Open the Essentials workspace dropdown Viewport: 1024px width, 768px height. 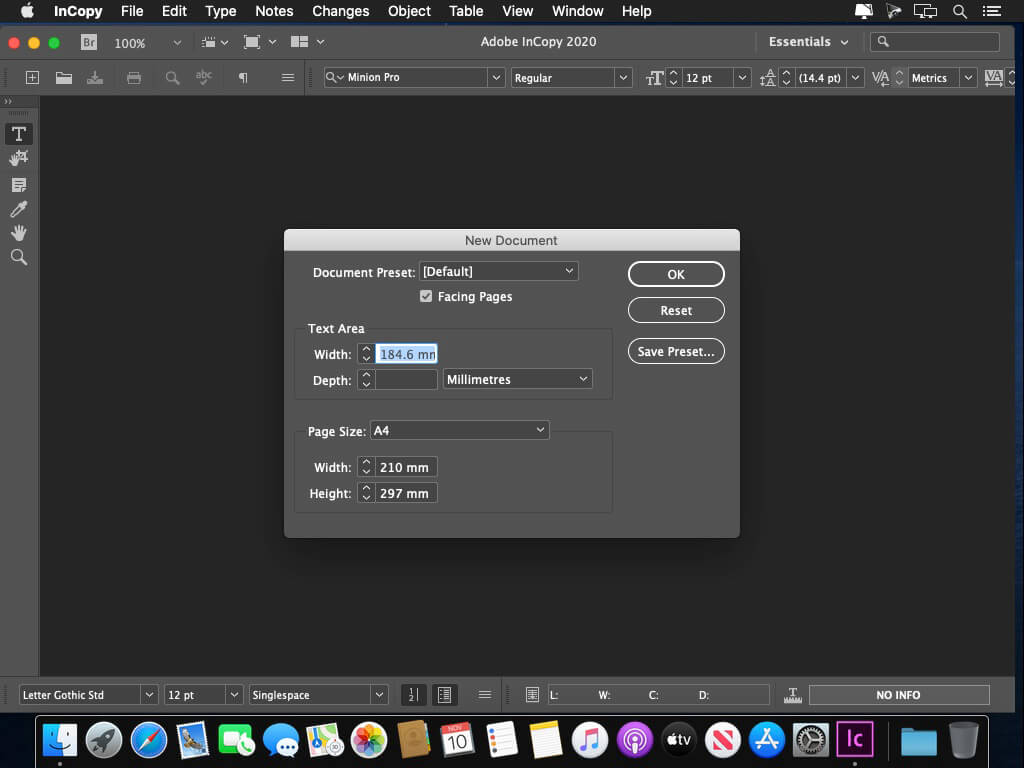[x=808, y=42]
